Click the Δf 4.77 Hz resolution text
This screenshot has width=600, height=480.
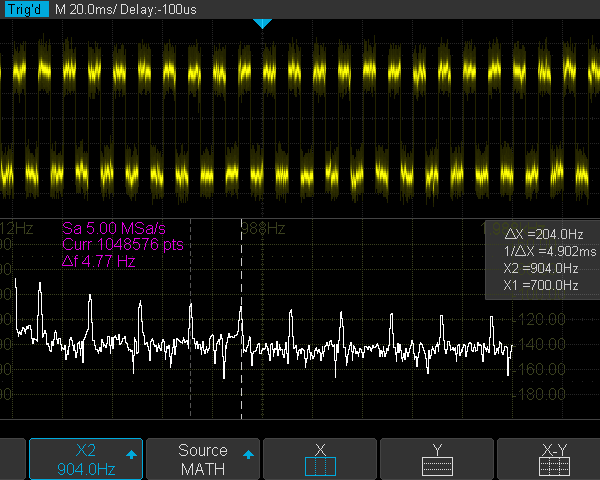coord(98,262)
